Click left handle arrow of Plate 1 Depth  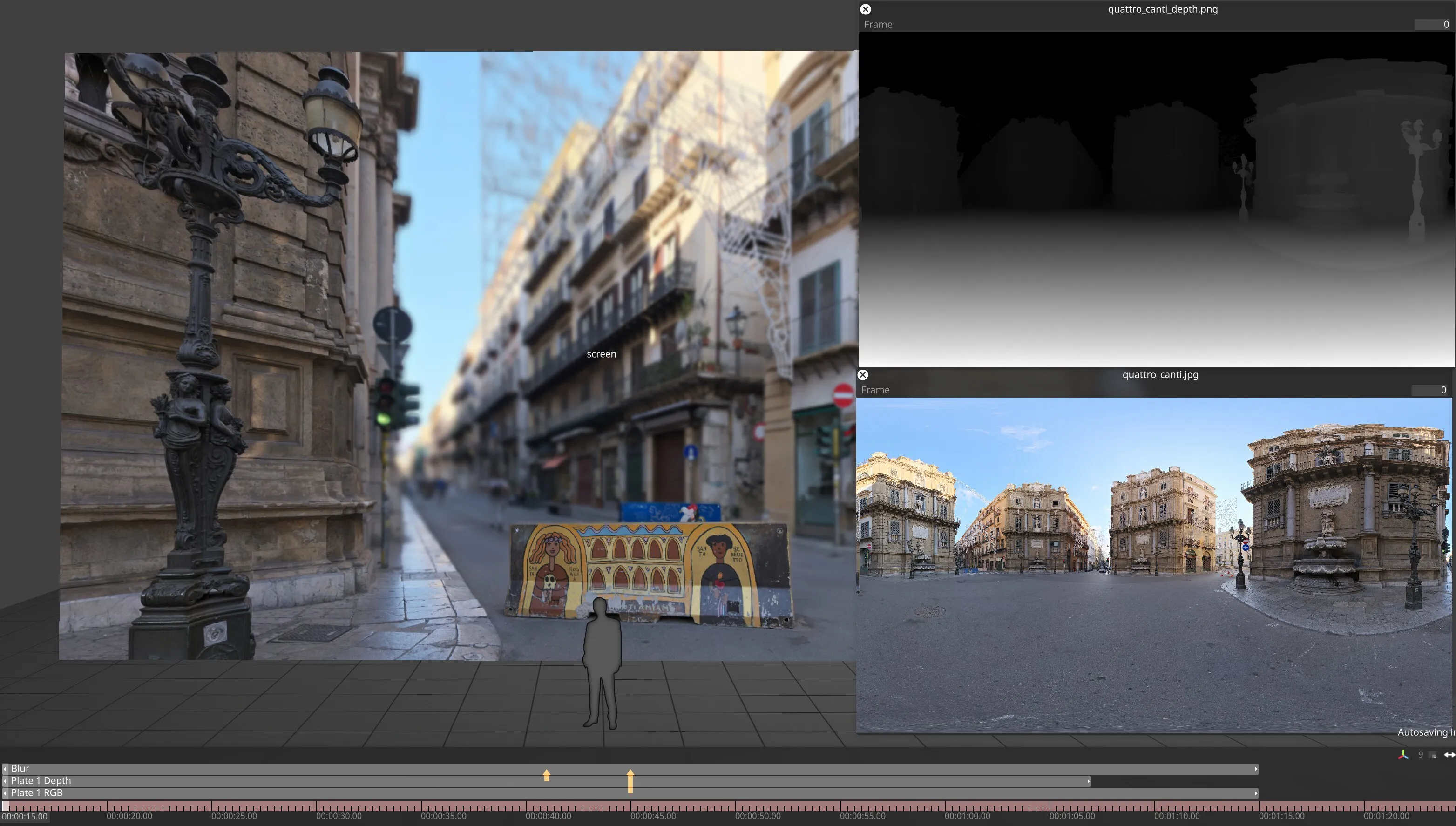[5, 781]
